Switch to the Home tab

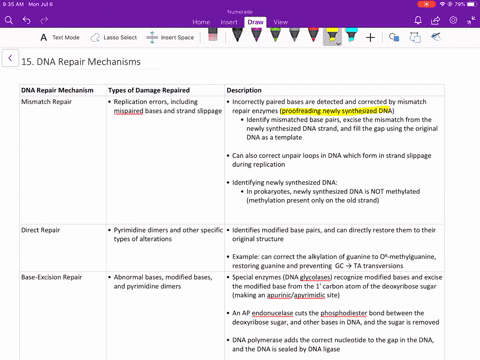pos(201,22)
